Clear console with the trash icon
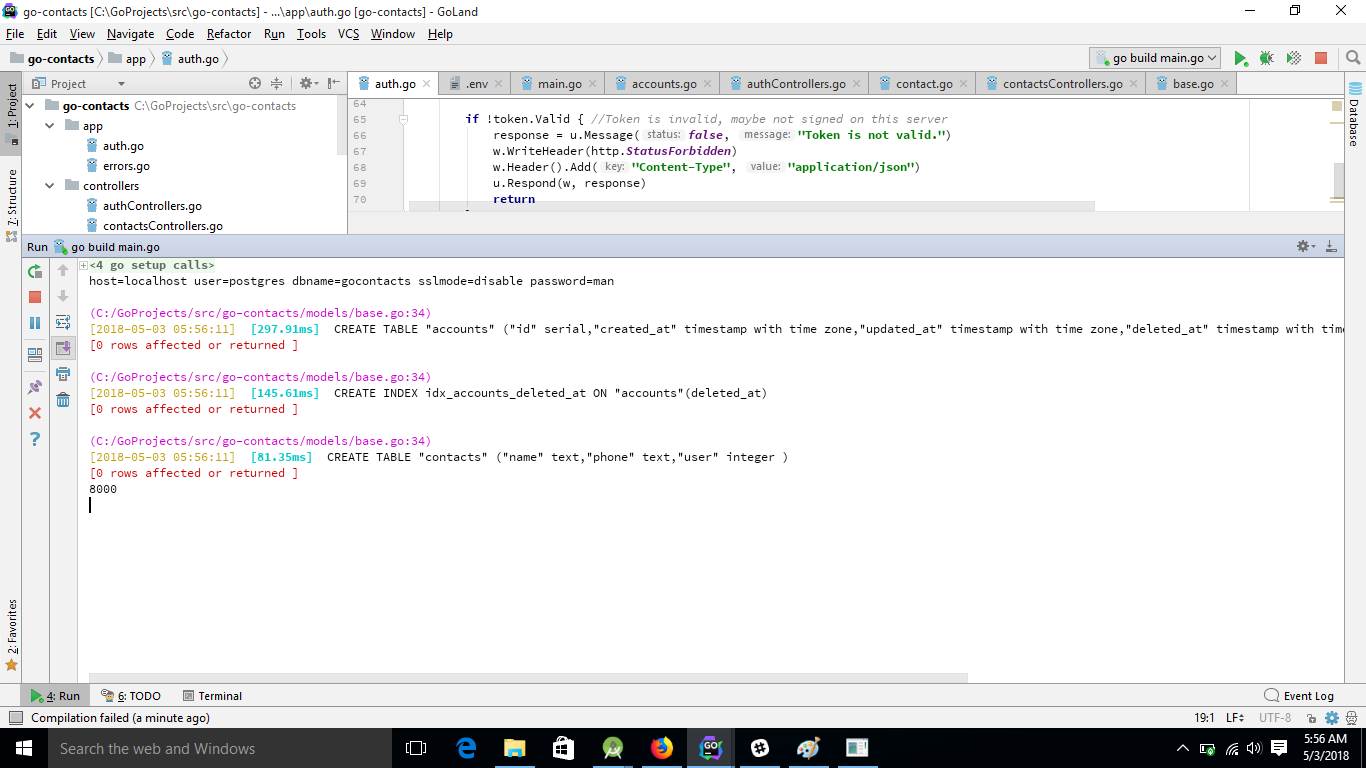The image size is (1366, 768). pyautogui.click(x=63, y=400)
